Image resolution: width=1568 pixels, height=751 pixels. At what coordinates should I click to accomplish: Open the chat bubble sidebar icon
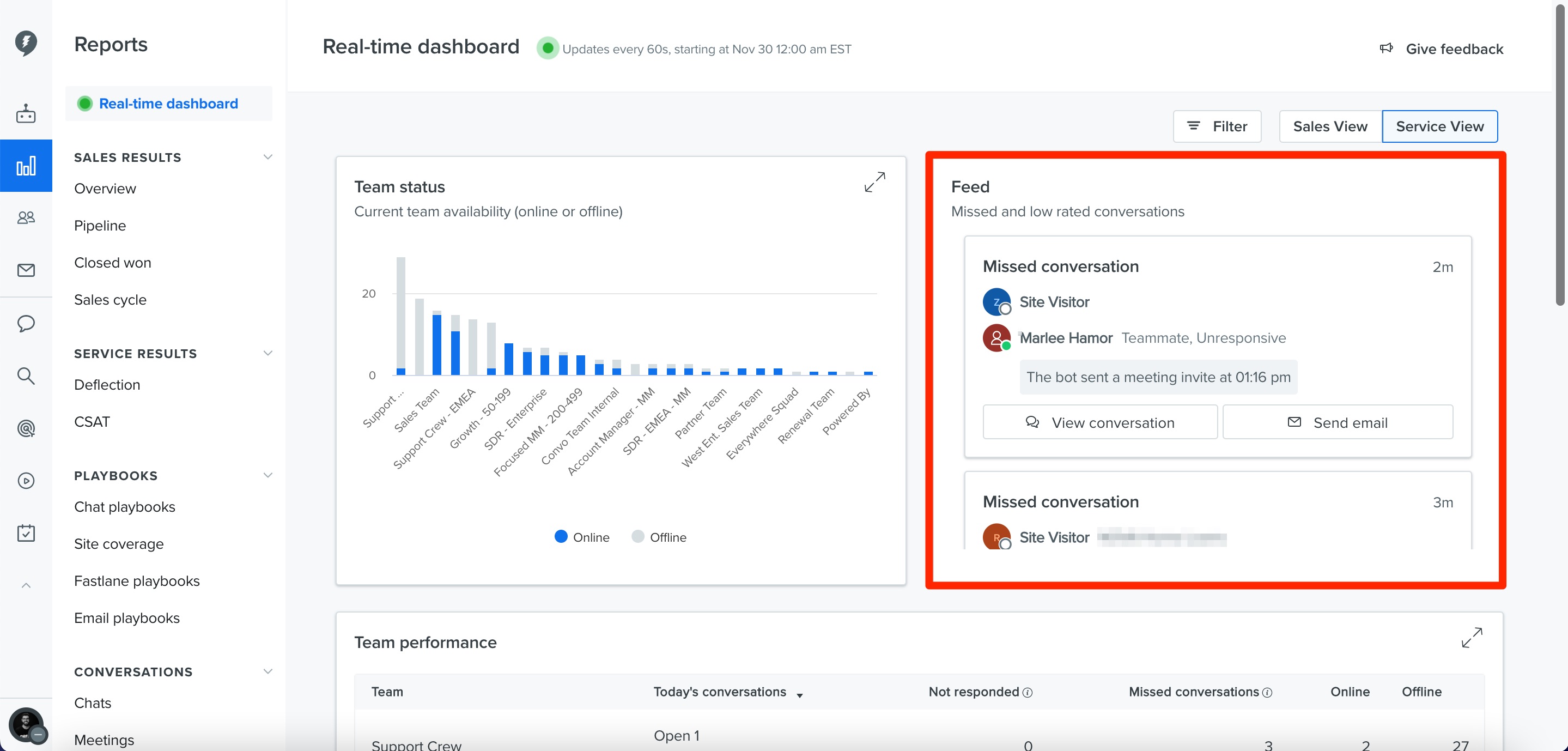(26, 323)
